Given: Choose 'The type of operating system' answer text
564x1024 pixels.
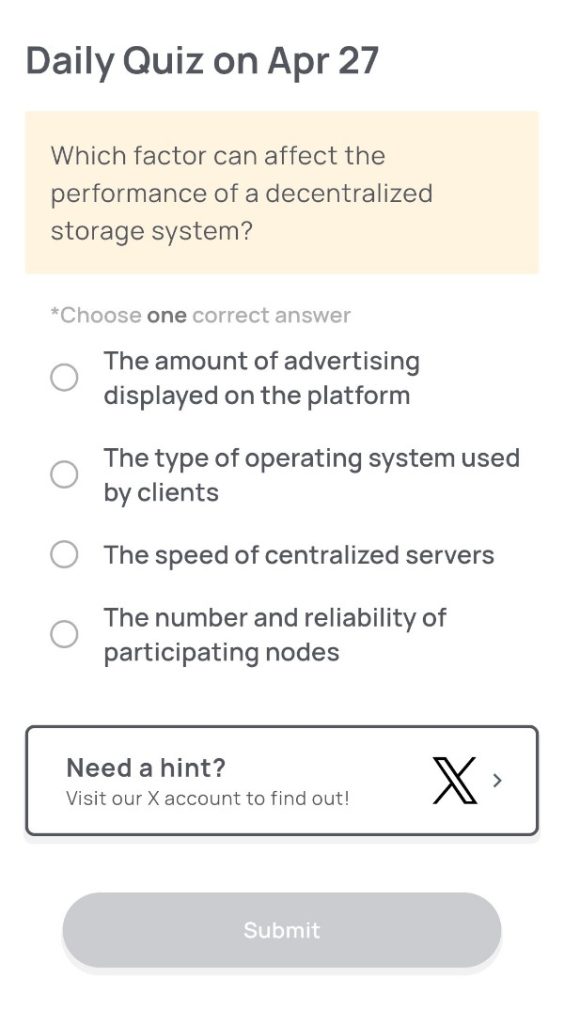Looking at the screenshot, I should pyautogui.click(x=311, y=475).
